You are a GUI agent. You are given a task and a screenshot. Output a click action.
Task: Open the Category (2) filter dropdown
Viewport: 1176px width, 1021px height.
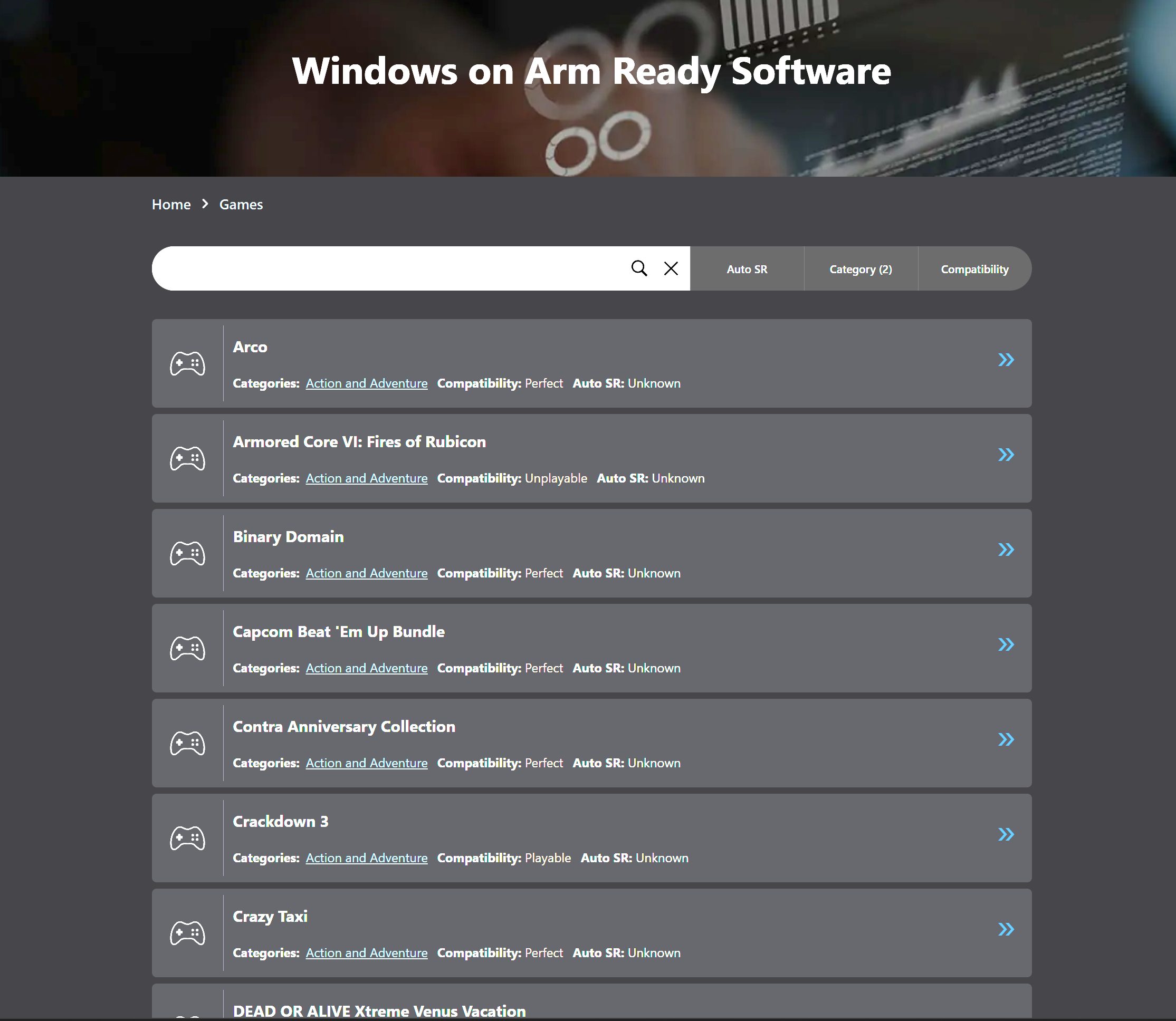(x=861, y=269)
